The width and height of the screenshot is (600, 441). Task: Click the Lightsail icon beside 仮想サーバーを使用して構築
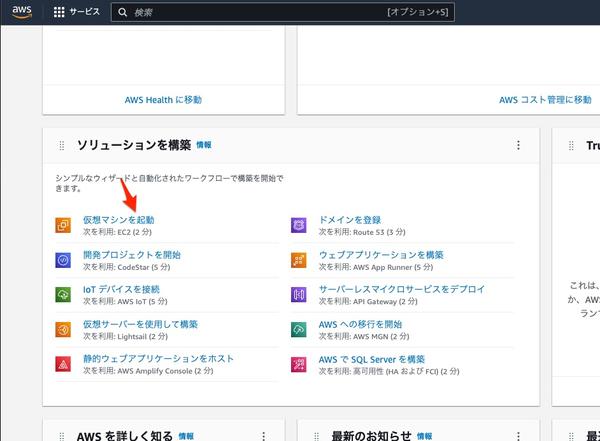(63, 329)
